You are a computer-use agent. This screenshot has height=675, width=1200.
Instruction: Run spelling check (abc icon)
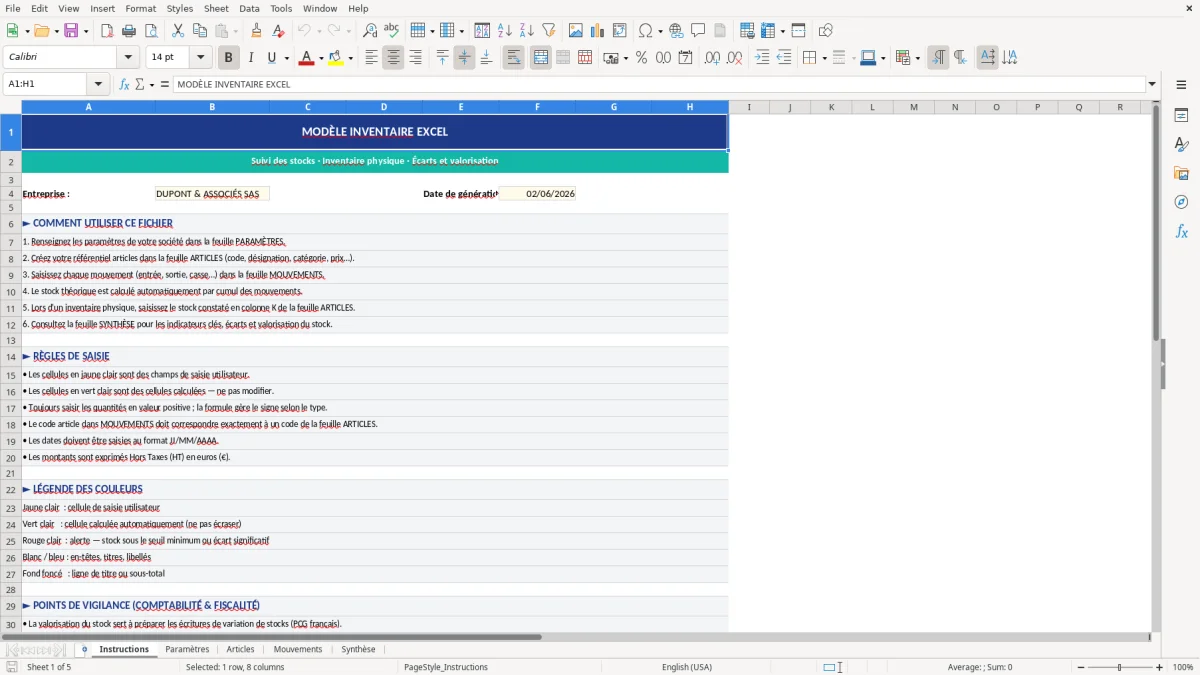pyautogui.click(x=391, y=31)
